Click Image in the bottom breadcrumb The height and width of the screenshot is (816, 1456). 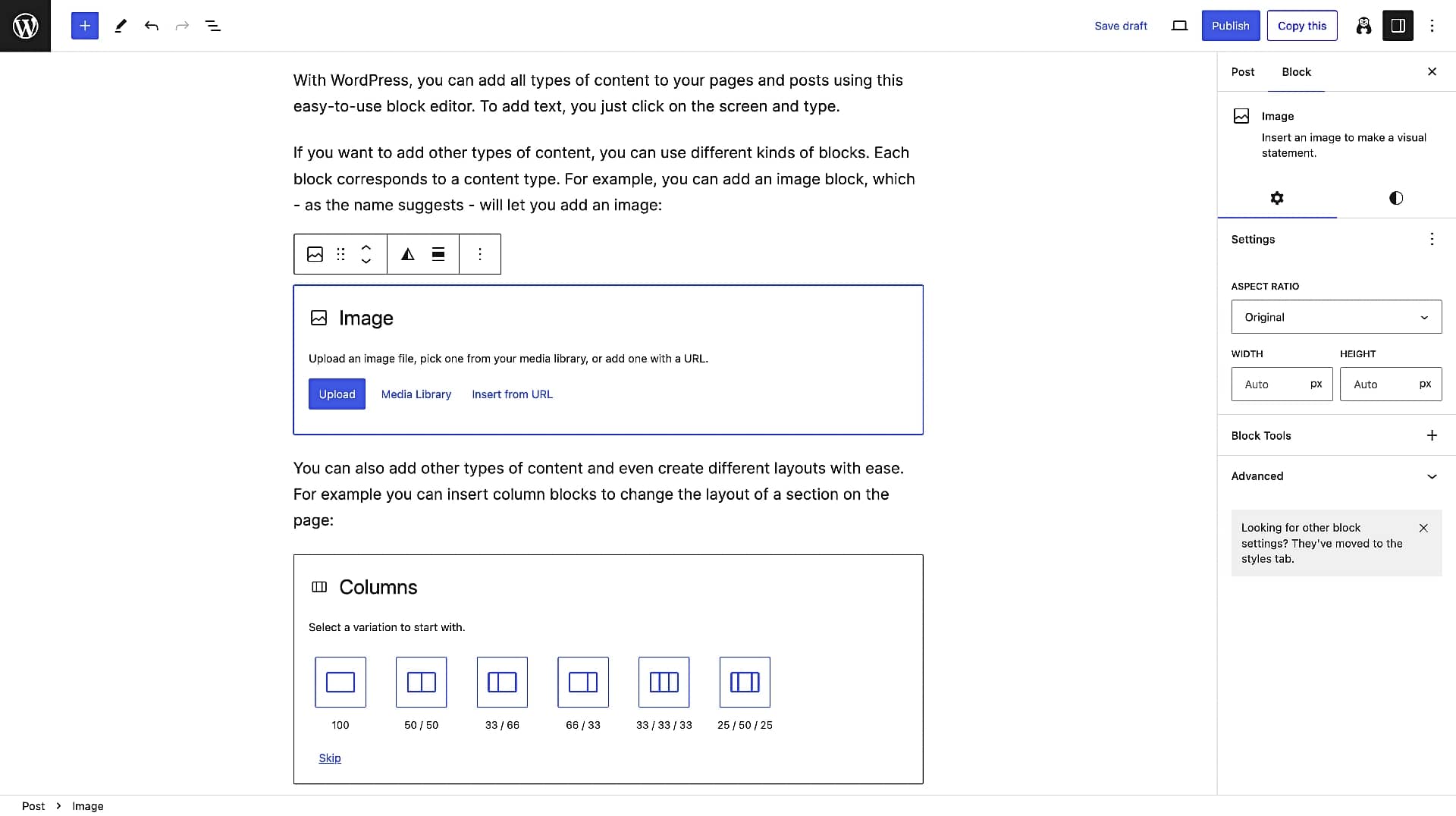(88, 806)
